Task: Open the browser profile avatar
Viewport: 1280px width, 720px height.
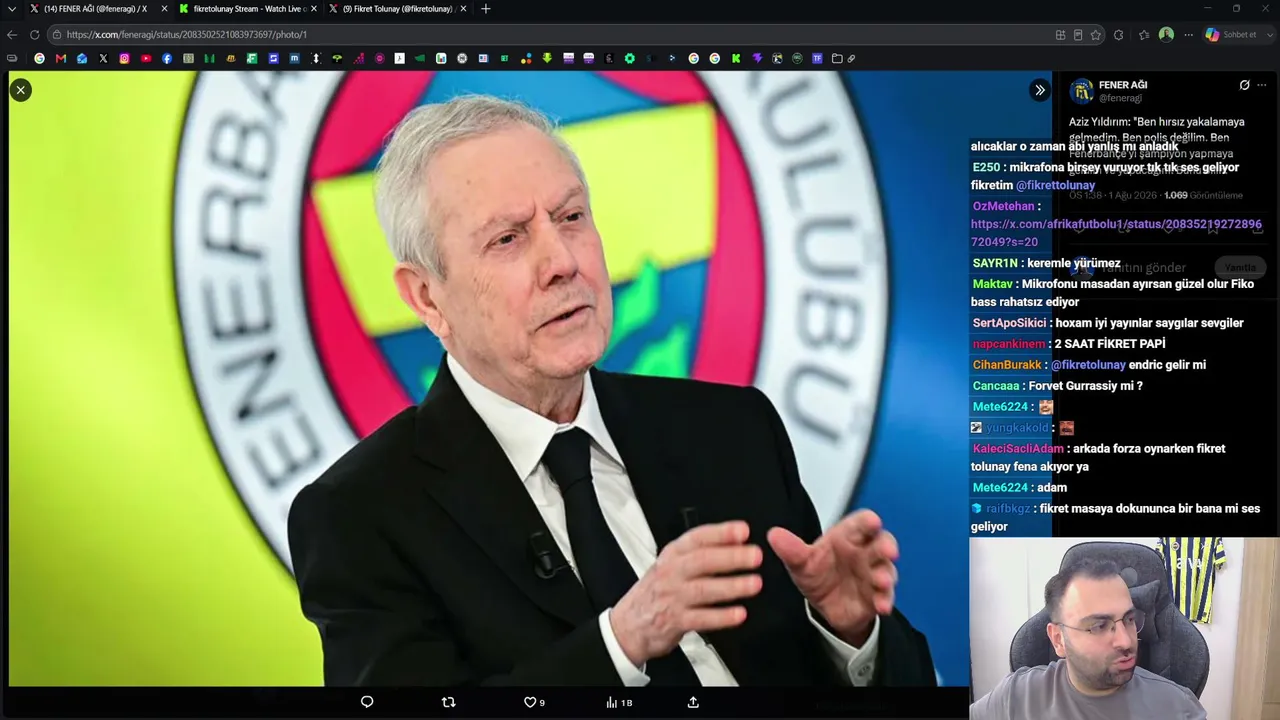Action: (1166, 34)
